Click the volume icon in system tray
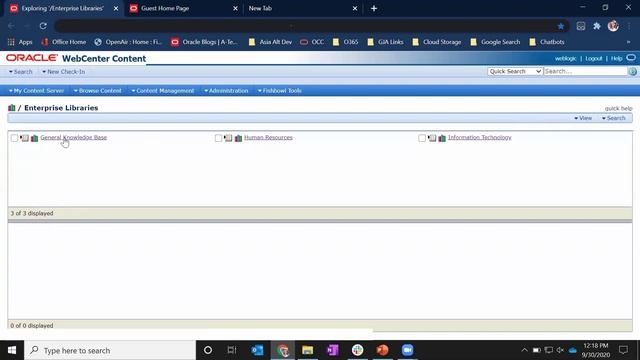The width and height of the screenshot is (640, 360). click(560, 350)
